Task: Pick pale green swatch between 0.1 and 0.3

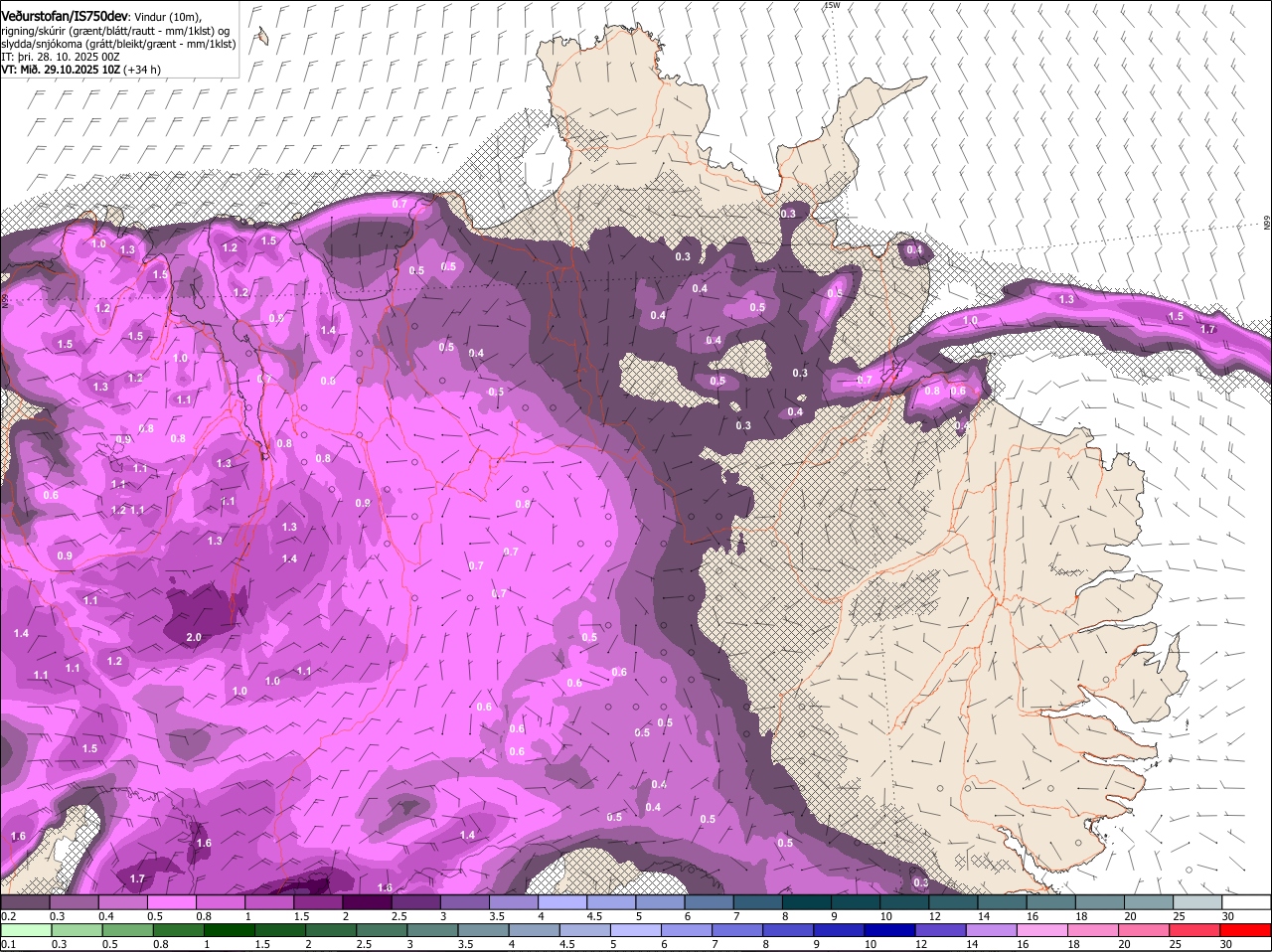Action: tap(26, 930)
